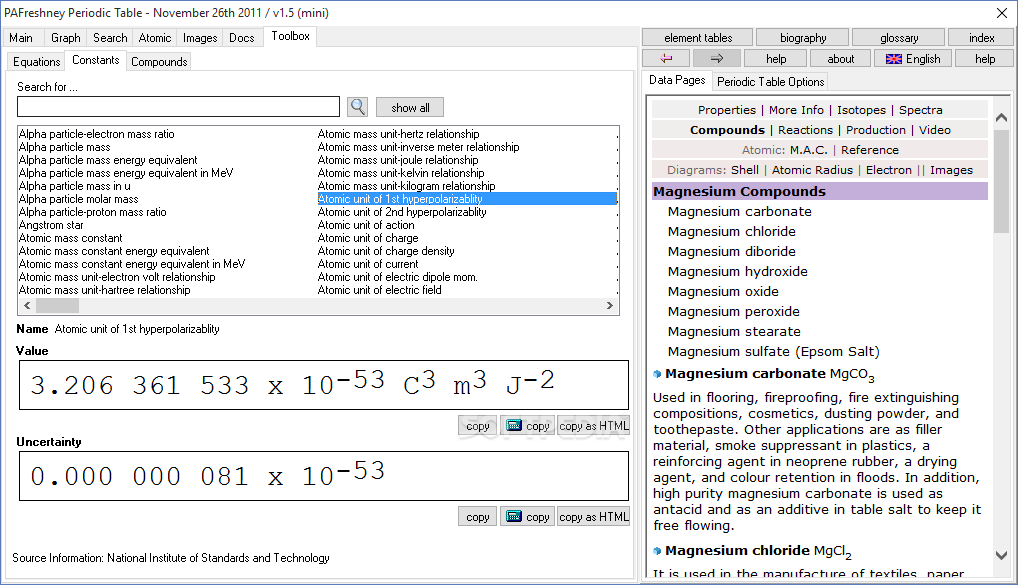
Task: Click the data page scrollbar up arrow
Action: pyautogui.click(x=1001, y=118)
